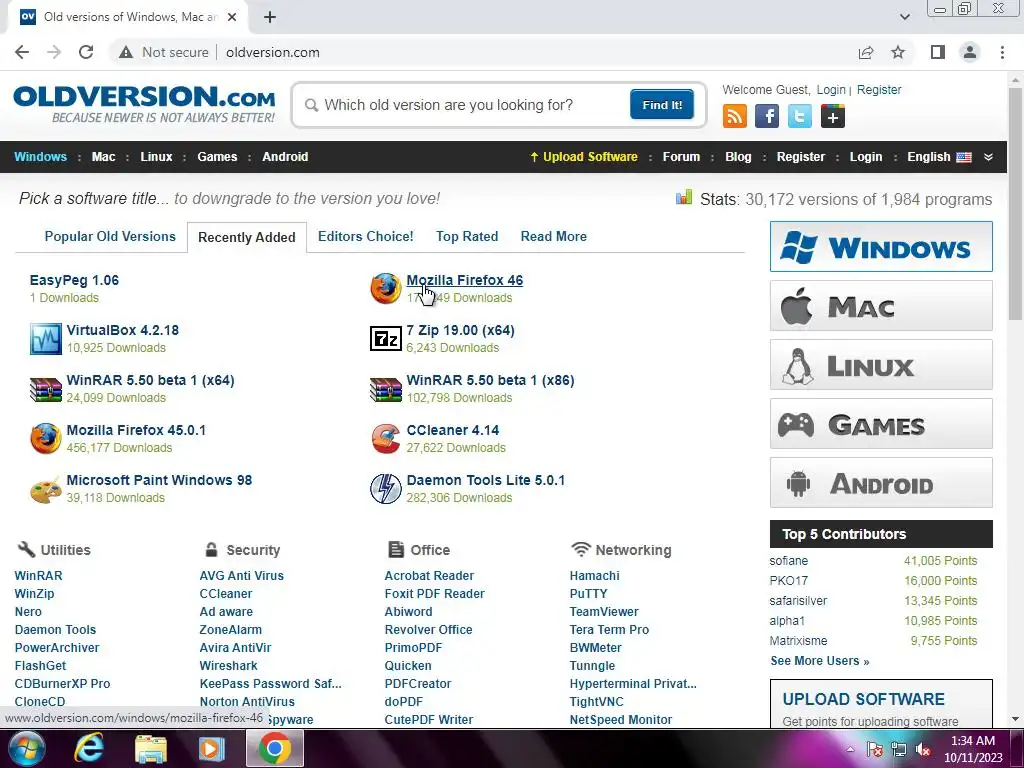1024x768 pixels.
Task: Open the Linux category banner button
Action: (x=881, y=364)
